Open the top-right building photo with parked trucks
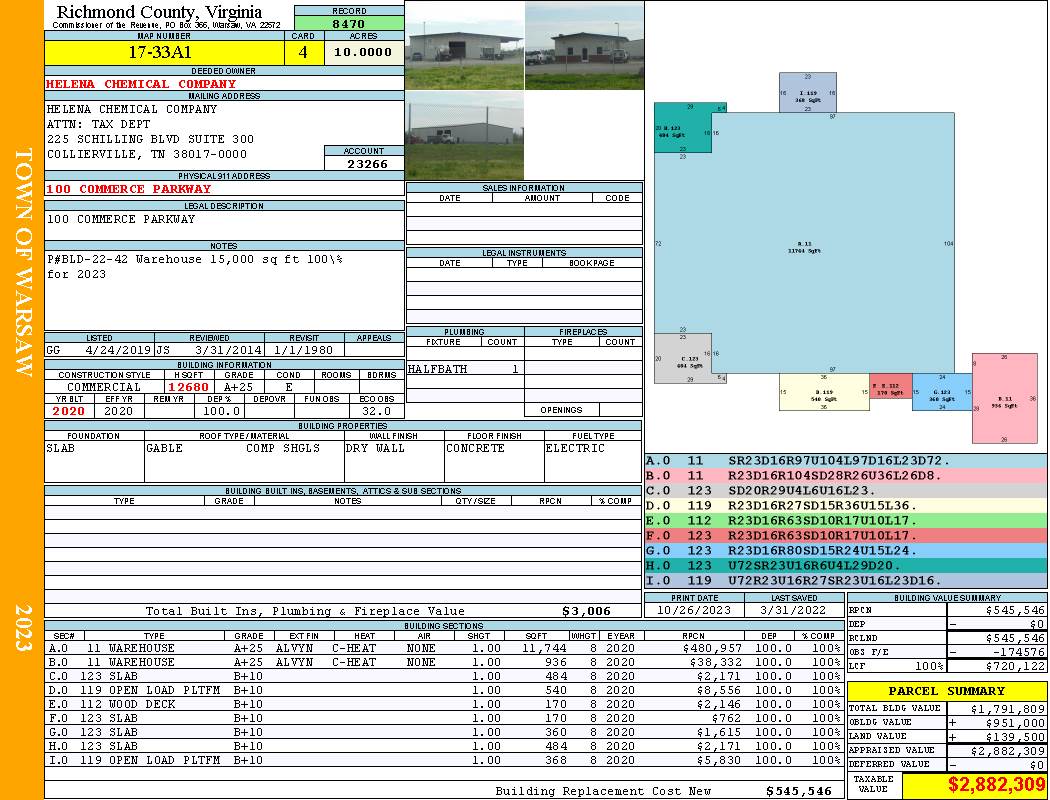 click(x=584, y=45)
